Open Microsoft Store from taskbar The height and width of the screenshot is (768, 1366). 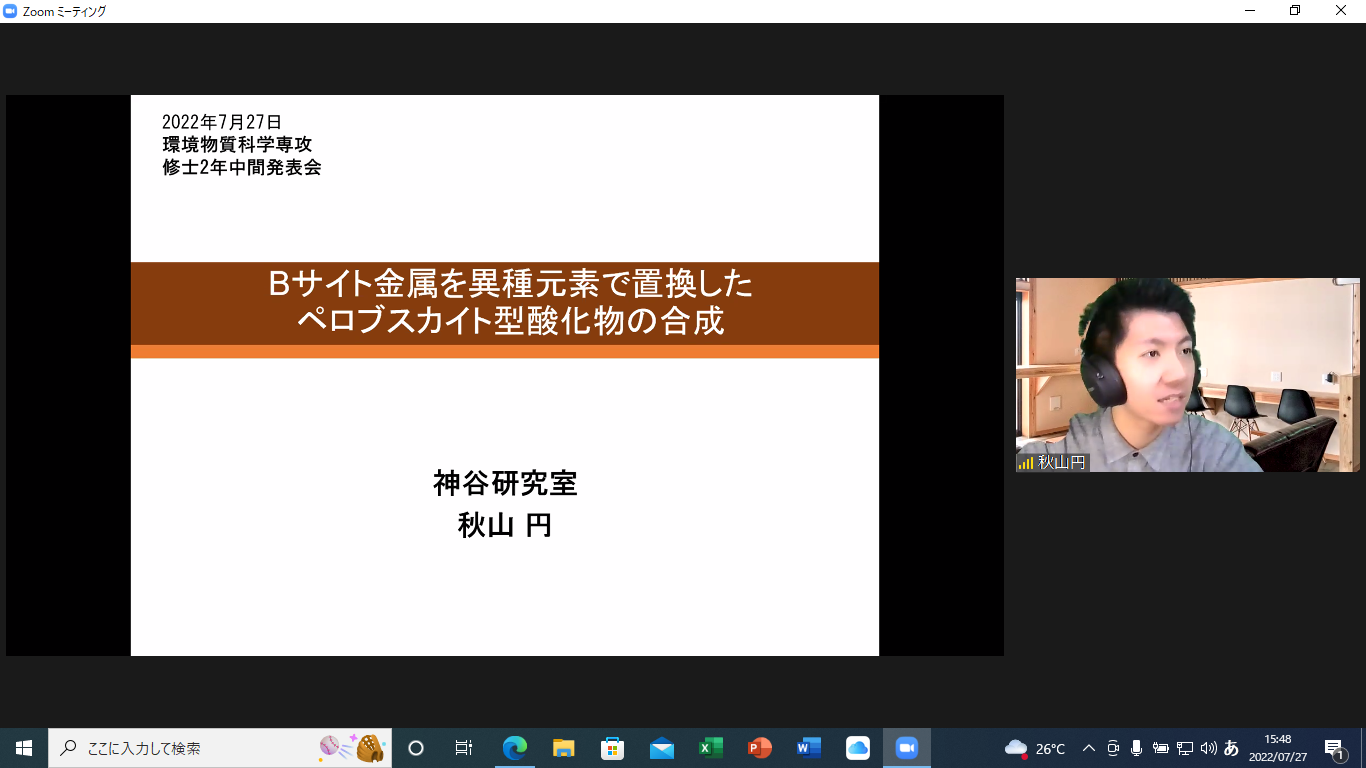pyautogui.click(x=613, y=748)
